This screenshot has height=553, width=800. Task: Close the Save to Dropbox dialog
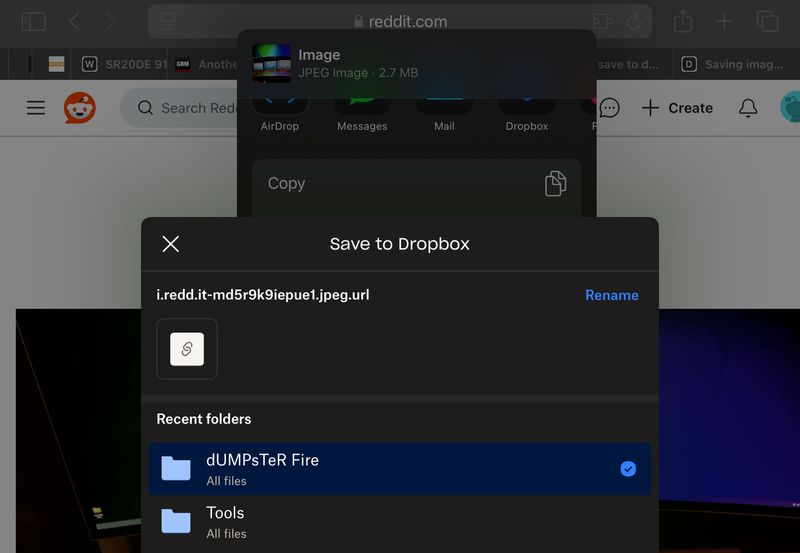click(170, 244)
